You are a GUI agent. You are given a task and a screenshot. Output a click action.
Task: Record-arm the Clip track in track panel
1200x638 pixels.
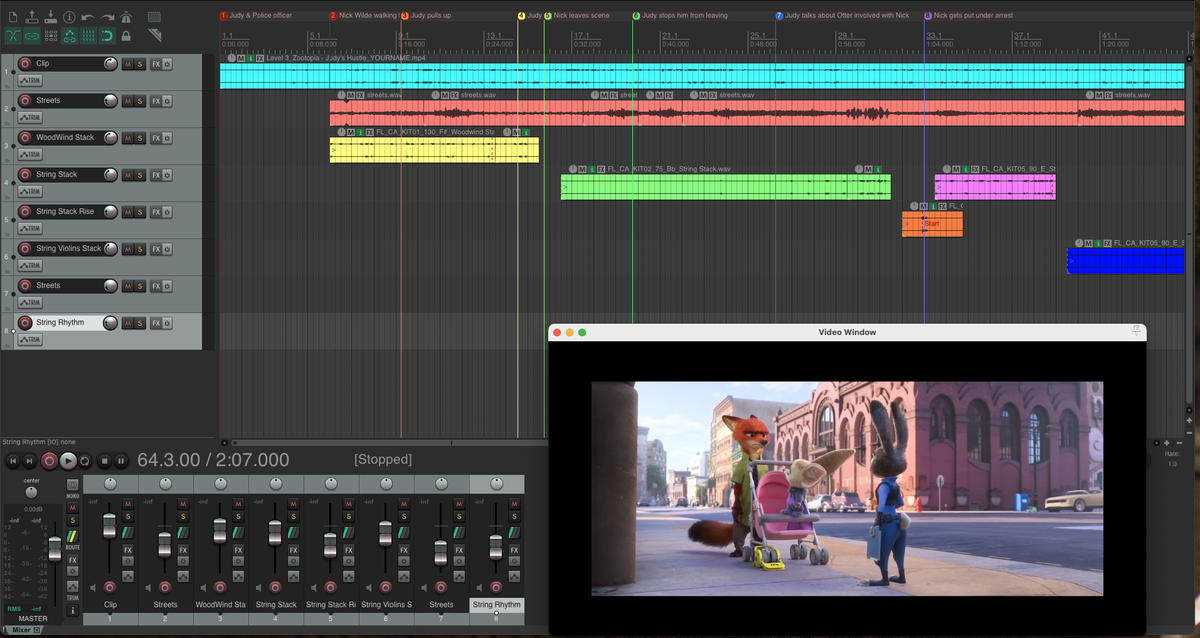tap(26, 64)
